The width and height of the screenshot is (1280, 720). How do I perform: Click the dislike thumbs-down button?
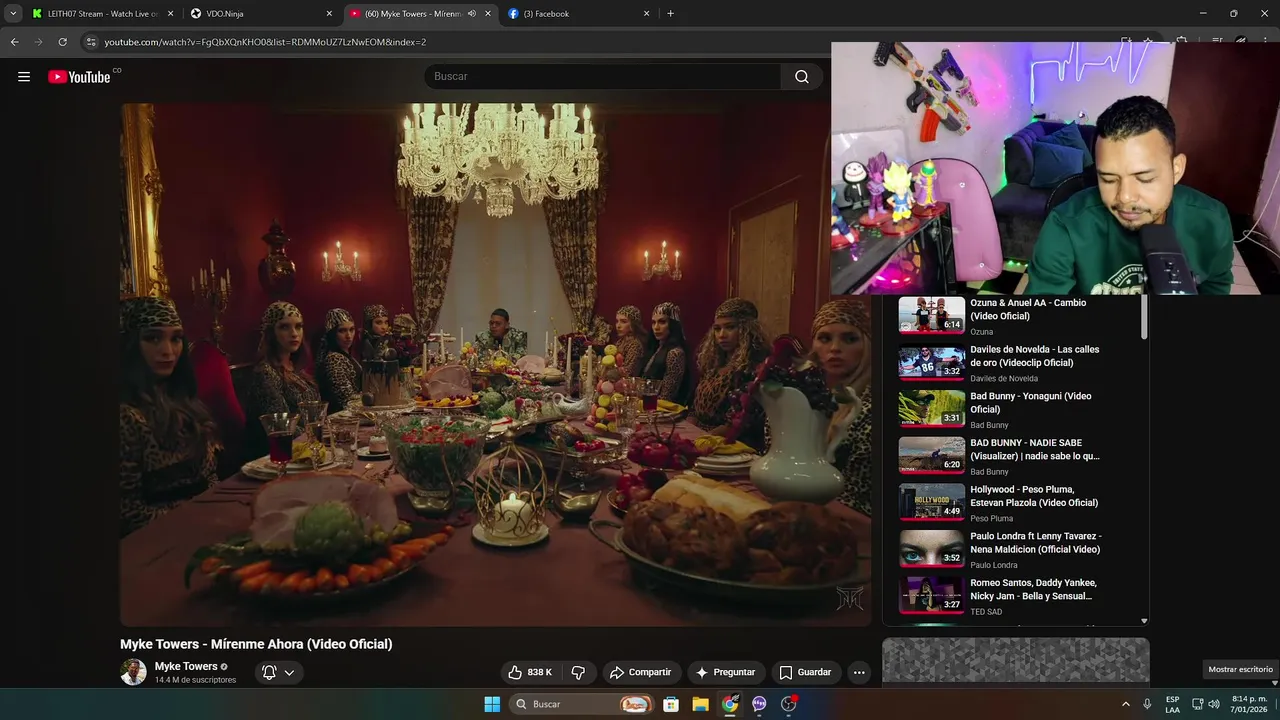click(578, 672)
